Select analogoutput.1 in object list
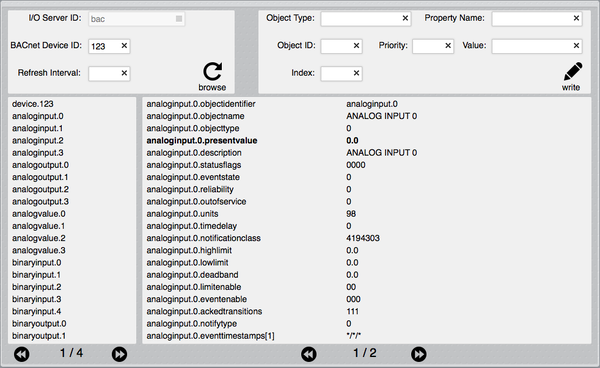The height and width of the screenshot is (368, 600). (x=40, y=177)
